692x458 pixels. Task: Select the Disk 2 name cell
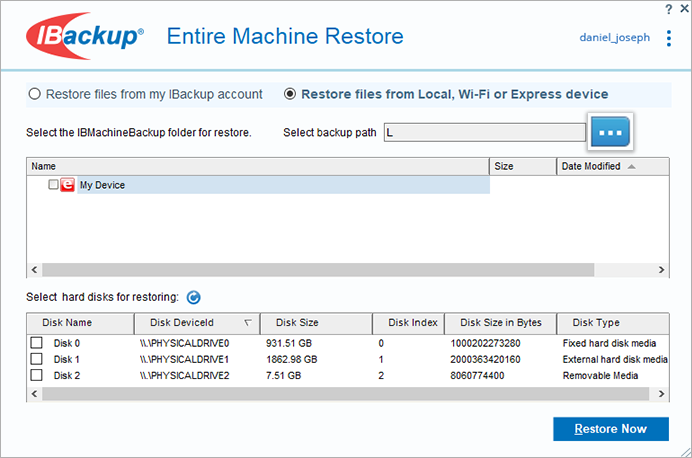pos(67,376)
